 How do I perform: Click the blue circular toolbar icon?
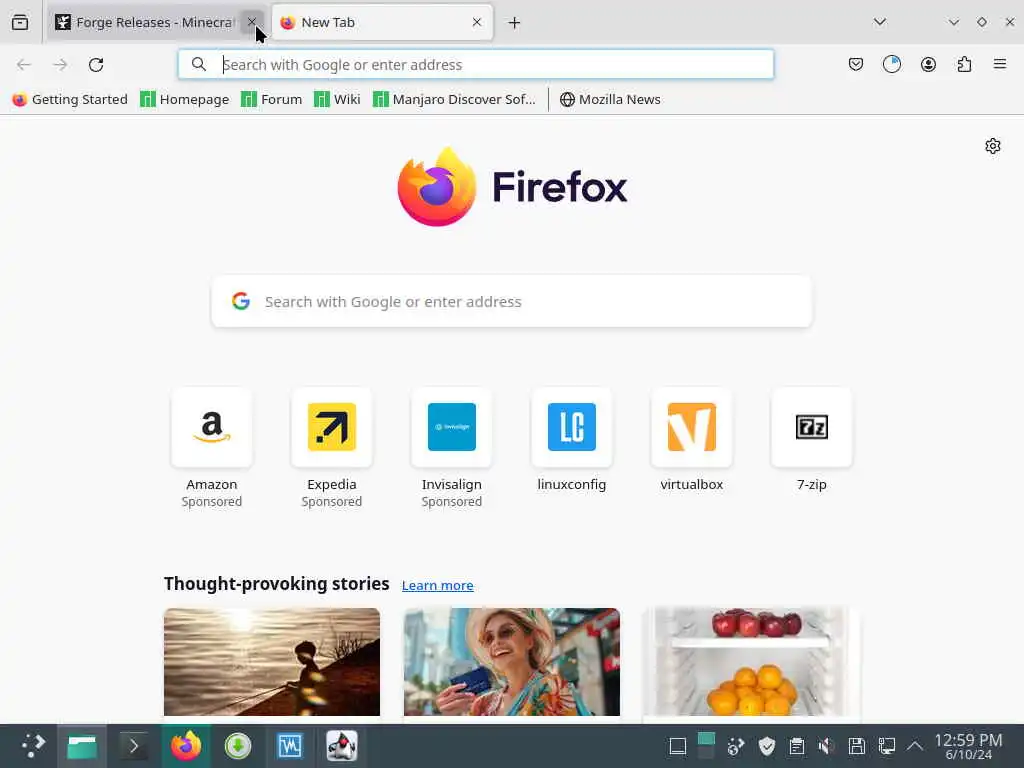[x=891, y=64]
